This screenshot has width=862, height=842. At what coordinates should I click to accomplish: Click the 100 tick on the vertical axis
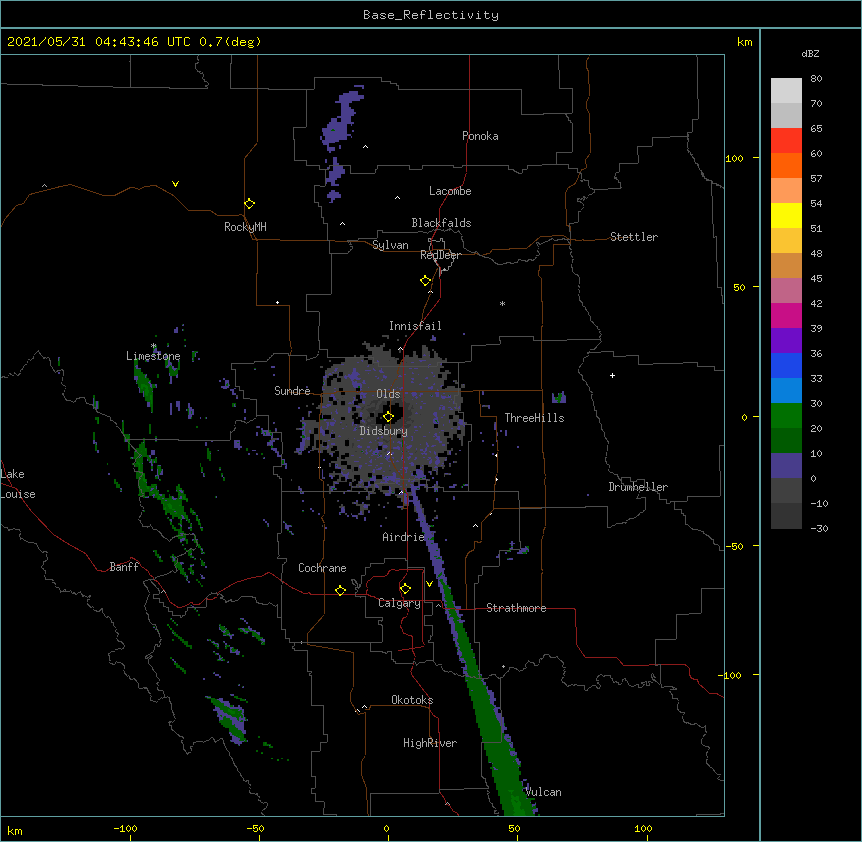[734, 158]
